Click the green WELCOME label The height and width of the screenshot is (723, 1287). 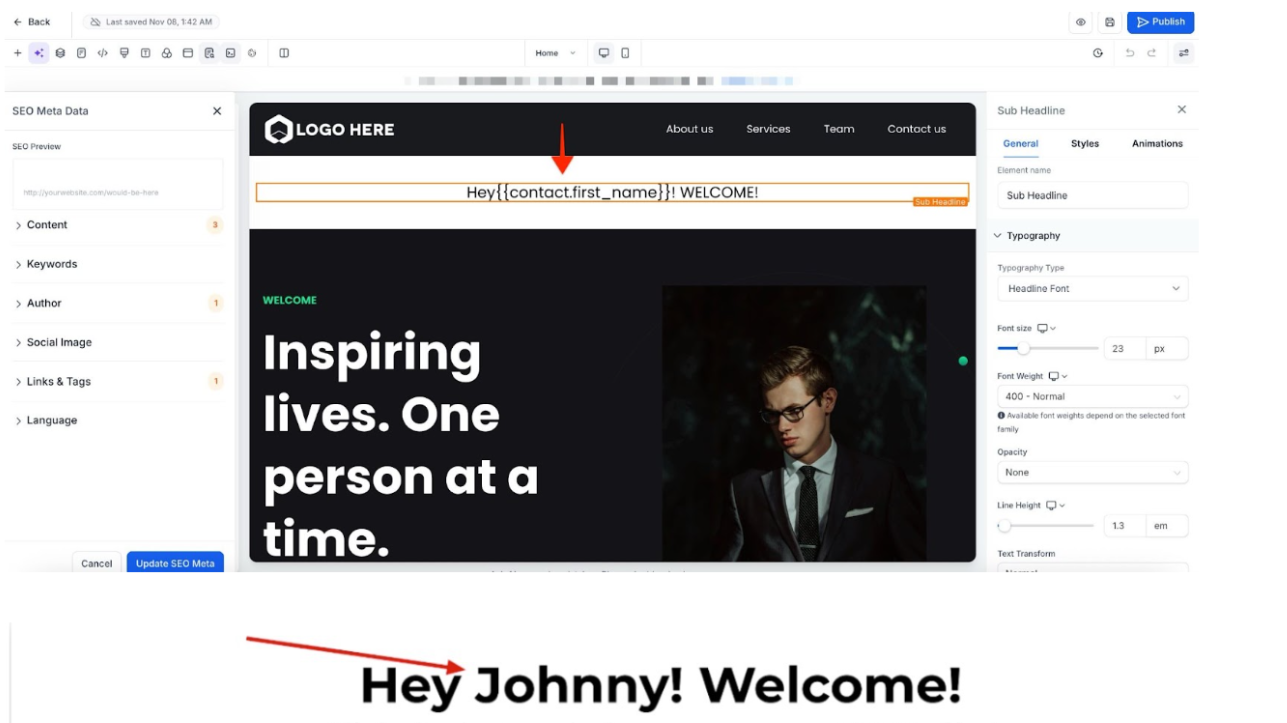pyautogui.click(x=290, y=300)
